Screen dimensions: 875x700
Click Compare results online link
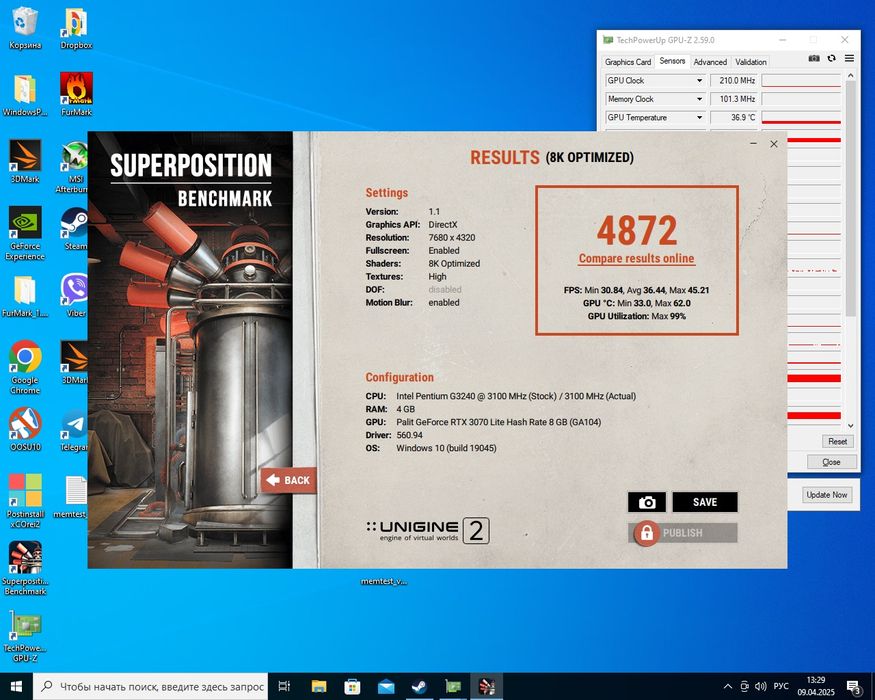[x=636, y=258]
